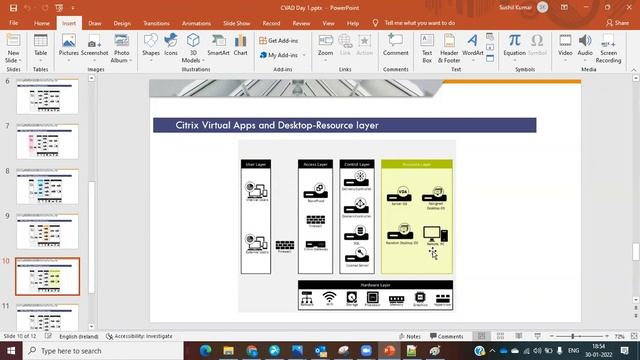Expand My Add-ins dropdown arrow
The image size is (640, 360).
[x=304, y=55]
